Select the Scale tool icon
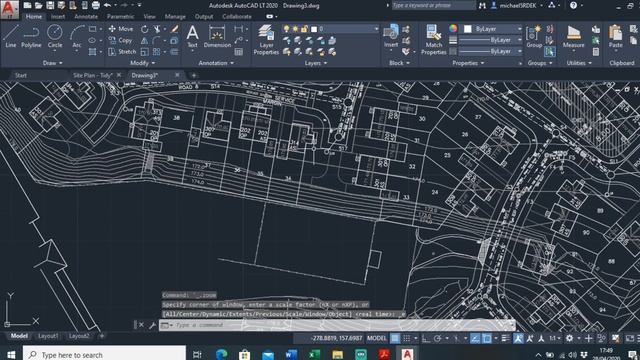Image resolution: width=640 pixels, height=360 pixels. [144, 52]
